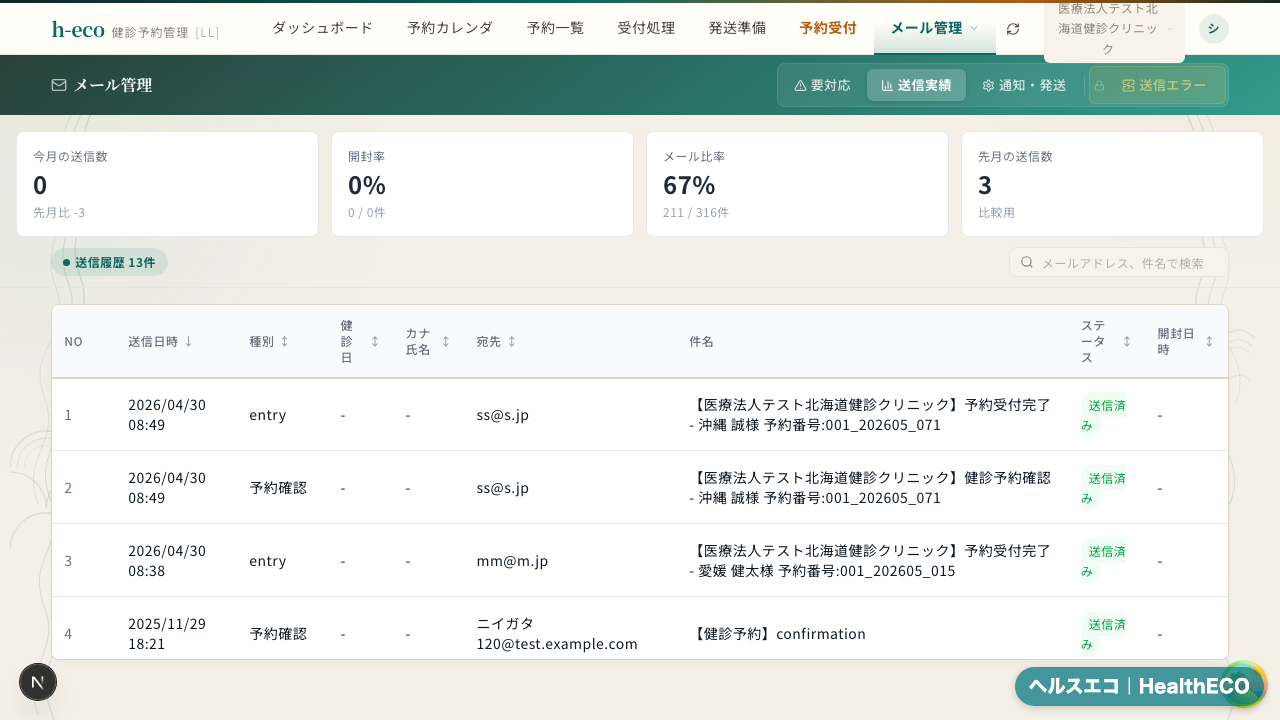Switch to the 通知・発送 tab

pos(1024,85)
